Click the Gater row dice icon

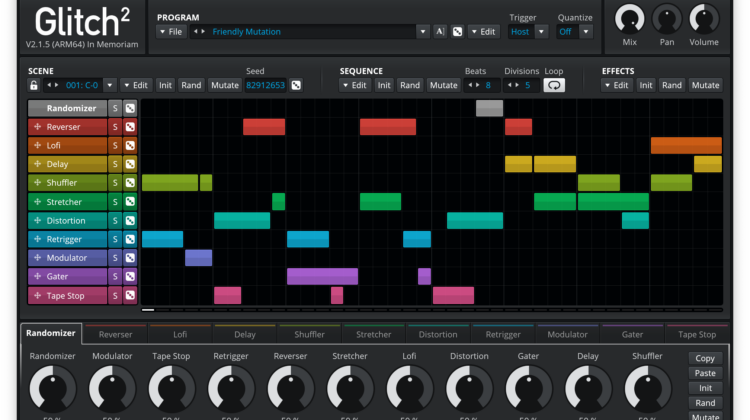coord(130,276)
